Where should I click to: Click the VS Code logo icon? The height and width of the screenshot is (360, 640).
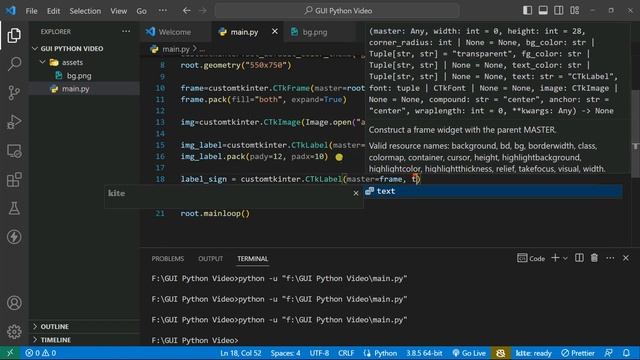(x=11, y=11)
